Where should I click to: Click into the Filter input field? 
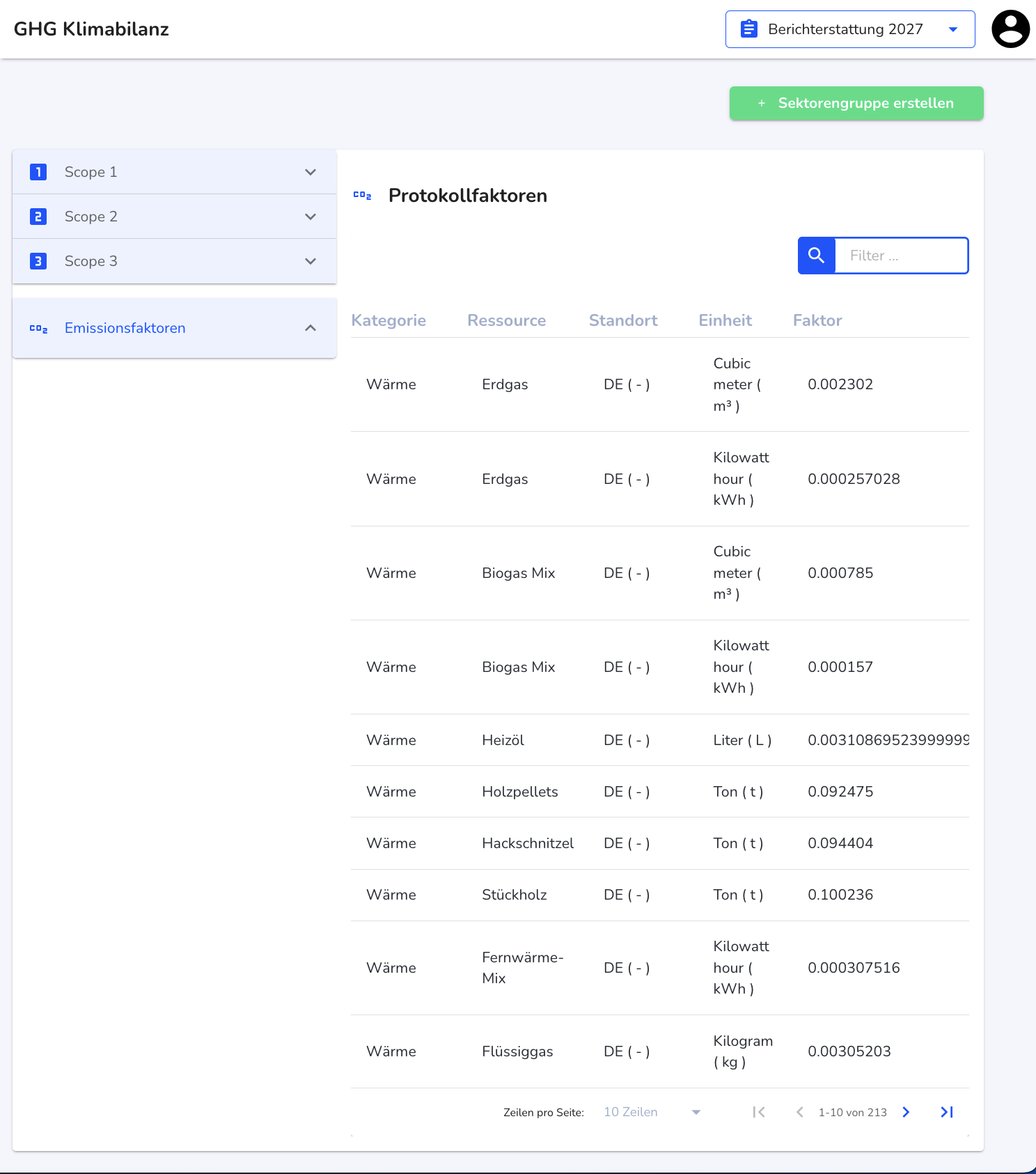[x=901, y=256]
